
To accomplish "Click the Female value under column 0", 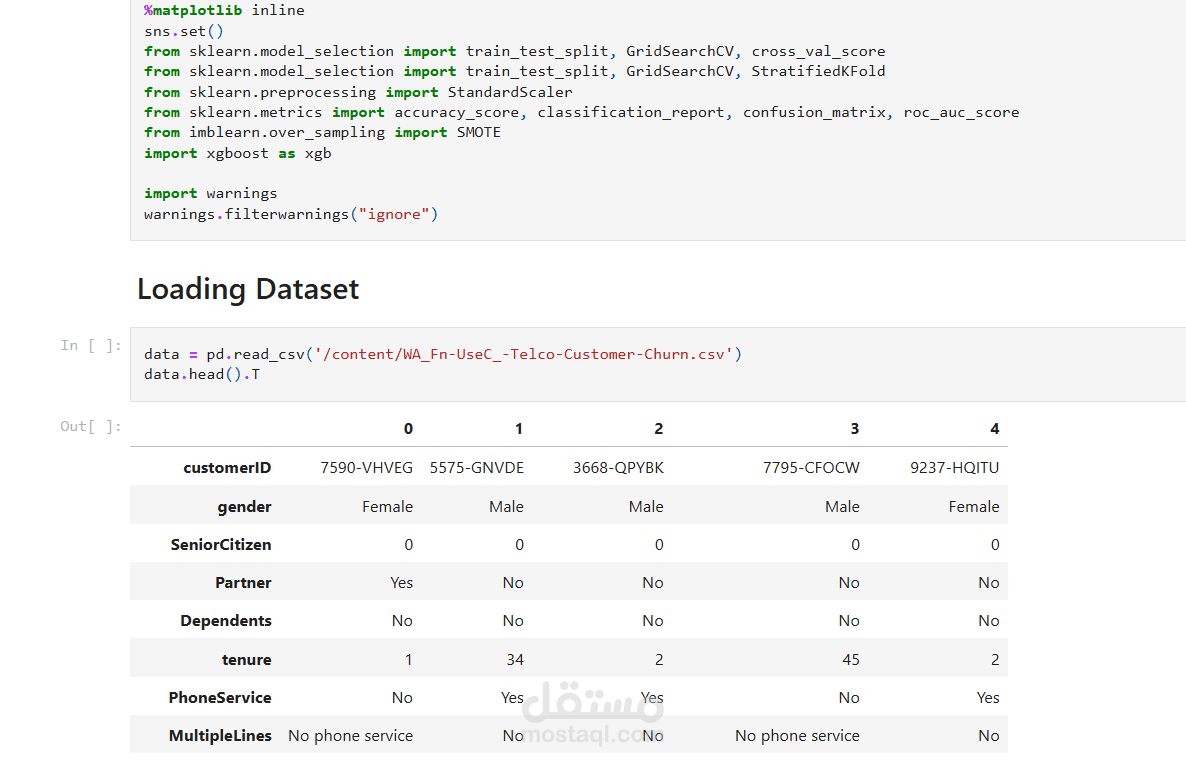I will tap(387, 506).
